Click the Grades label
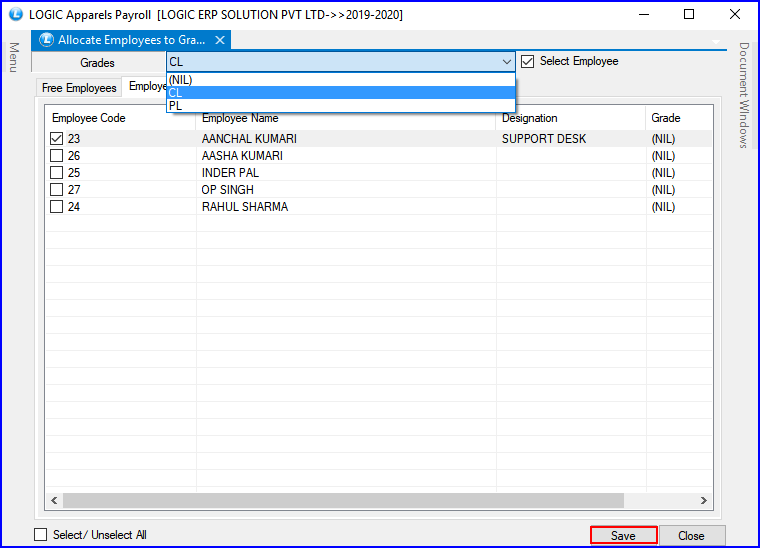This screenshot has height=548, width=760. pyautogui.click(x=97, y=63)
